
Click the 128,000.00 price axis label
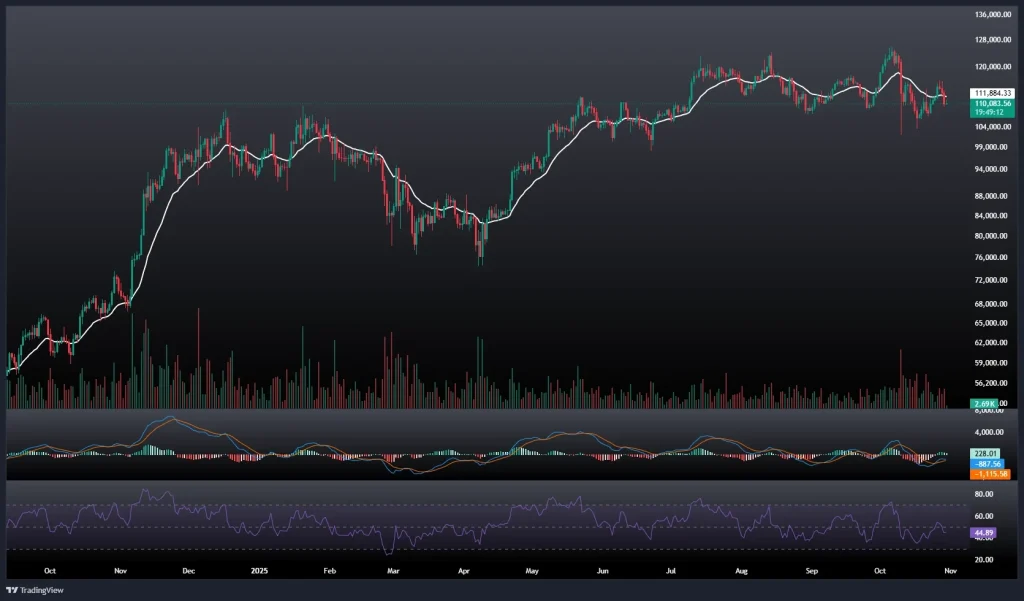point(993,41)
